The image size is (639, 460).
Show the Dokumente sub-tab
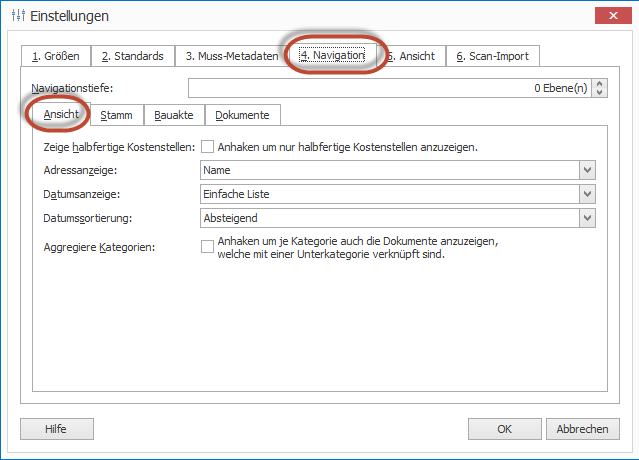tap(242, 115)
